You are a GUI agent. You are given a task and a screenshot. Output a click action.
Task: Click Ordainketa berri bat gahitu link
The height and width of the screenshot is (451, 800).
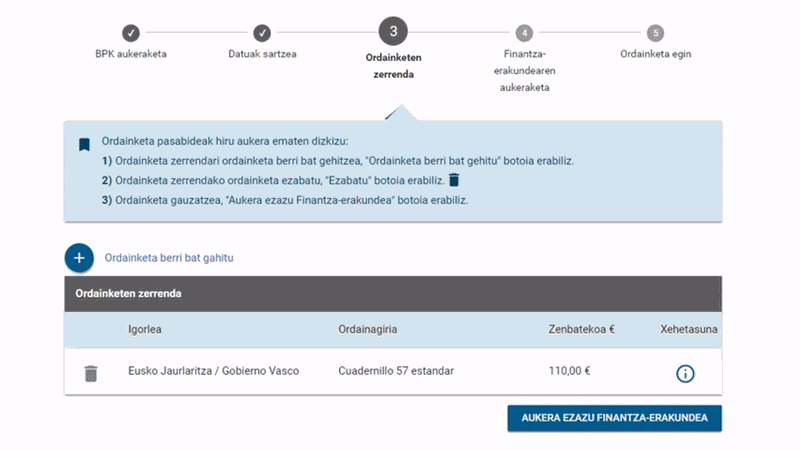(169, 258)
